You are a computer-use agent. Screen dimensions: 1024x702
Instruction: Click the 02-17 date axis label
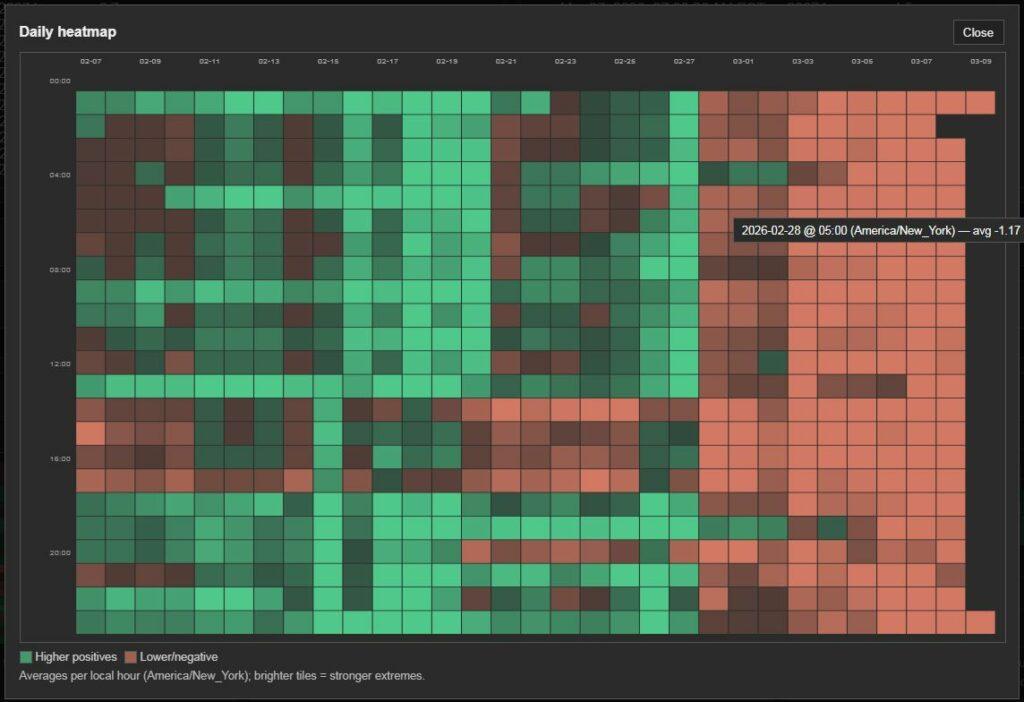click(387, 62)
